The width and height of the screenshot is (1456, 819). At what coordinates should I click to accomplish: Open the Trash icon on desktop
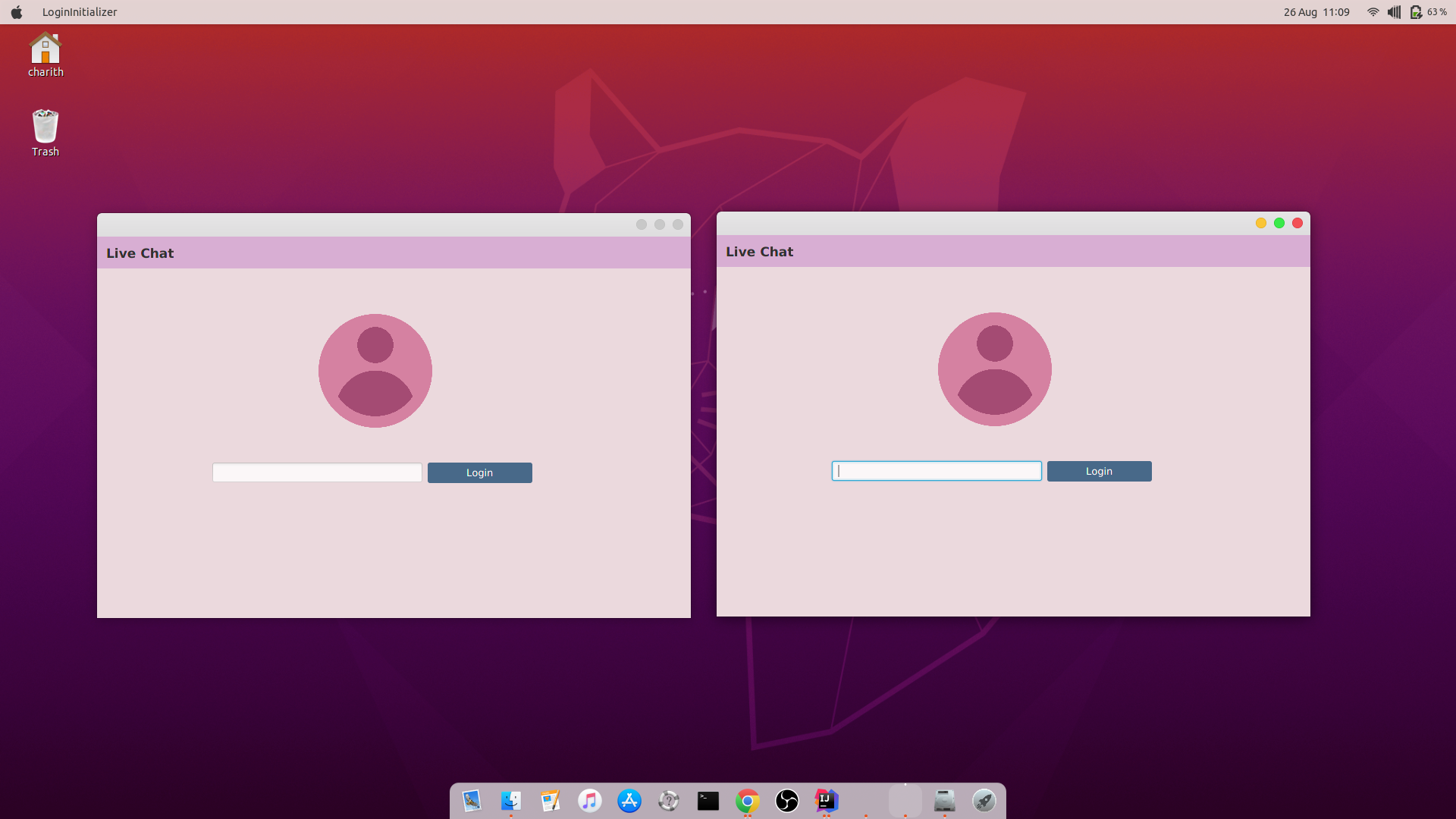[45, 133]
